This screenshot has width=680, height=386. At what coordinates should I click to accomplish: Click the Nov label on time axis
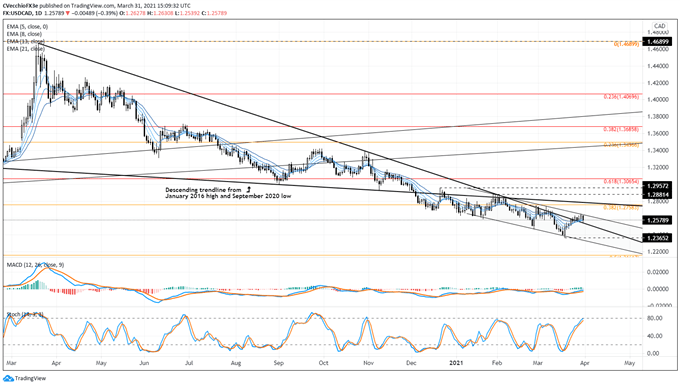[x=368, y=363]
